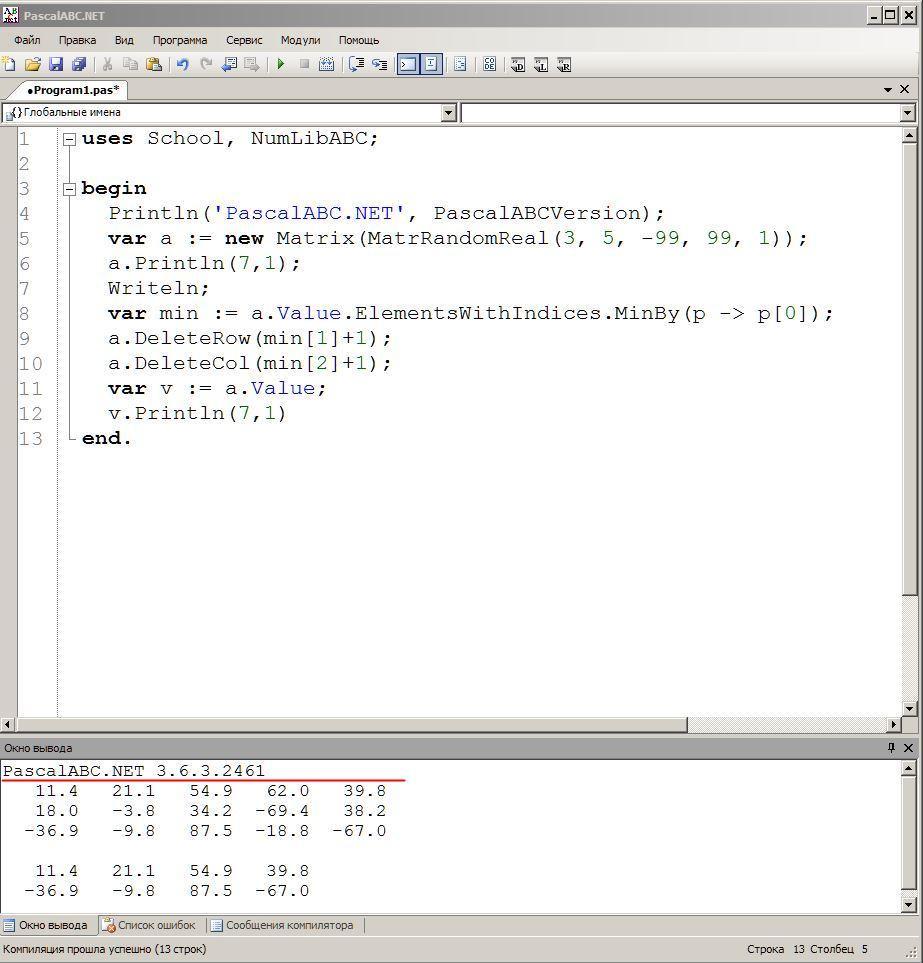This screenshot has width=923, height=963.
Task: Click DeleteCol in line 10
Action: pos(192,364)
